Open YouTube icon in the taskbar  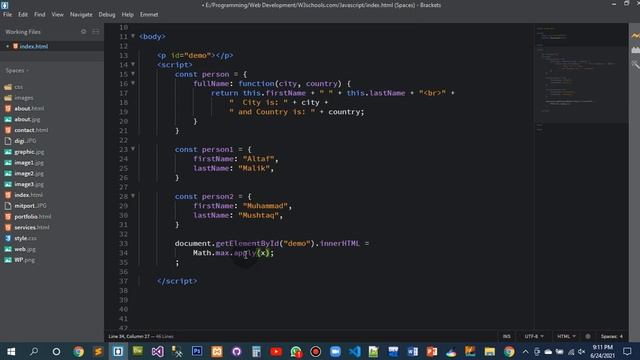[276, 351]
